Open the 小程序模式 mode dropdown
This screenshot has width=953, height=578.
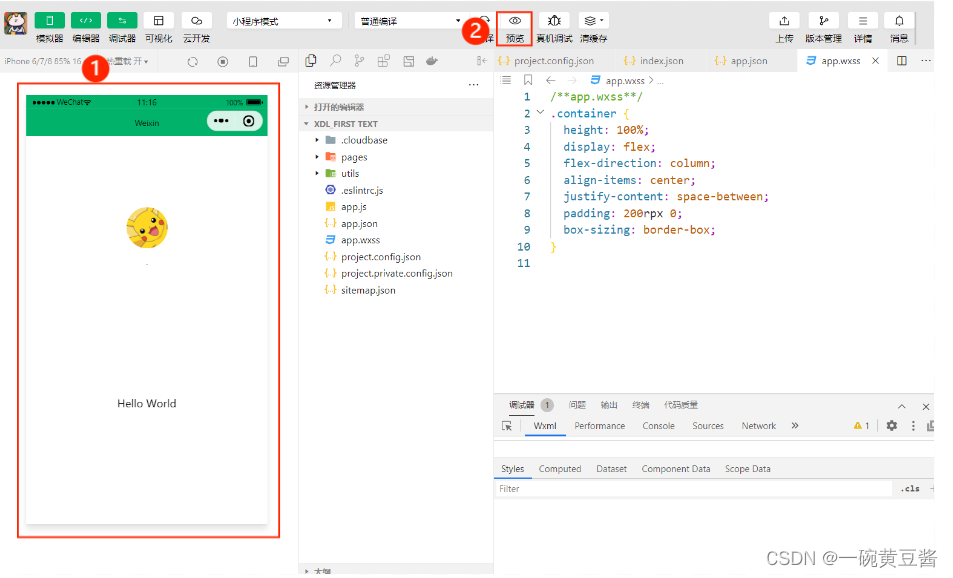pyautogui.click(x=283, y=21)
